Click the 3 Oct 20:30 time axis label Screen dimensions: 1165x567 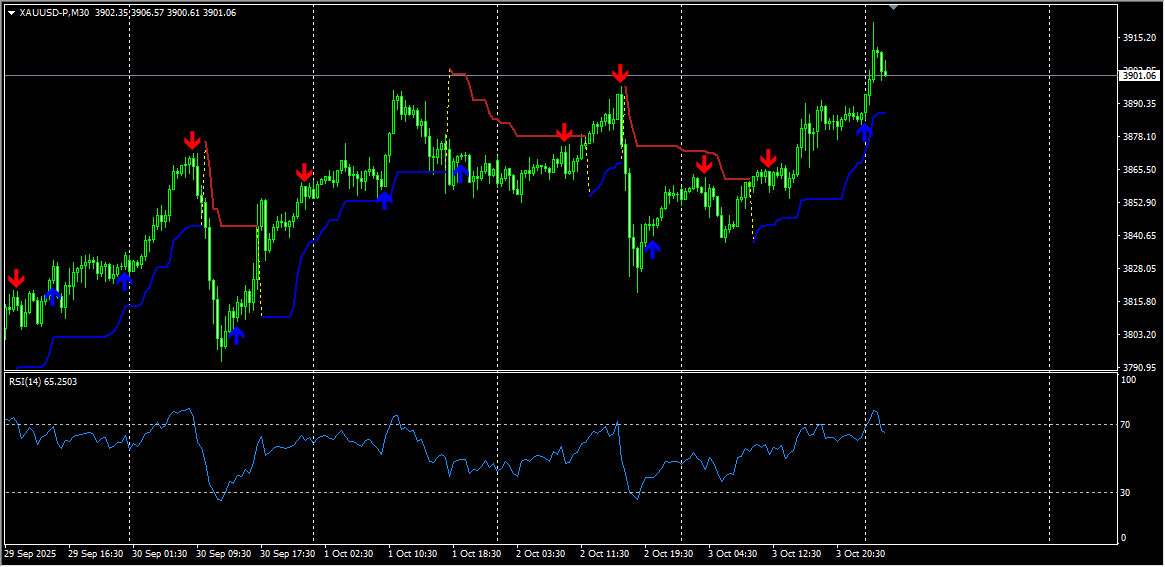tap(860, 553)
